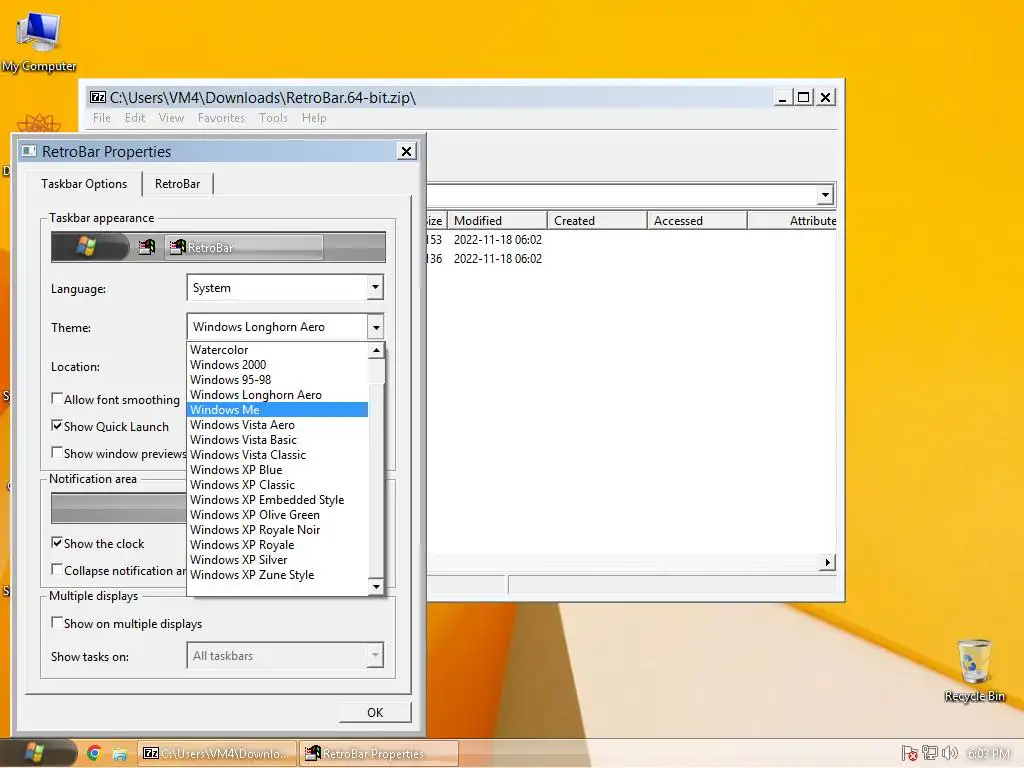Pick the Windows XP Classic theme
This screenshot has width=1024, height=768.
point(278,485)
